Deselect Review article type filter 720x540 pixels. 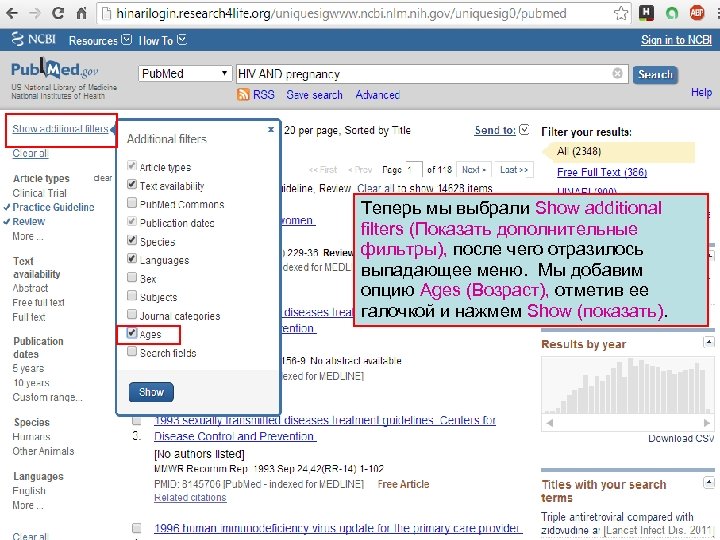28,221
